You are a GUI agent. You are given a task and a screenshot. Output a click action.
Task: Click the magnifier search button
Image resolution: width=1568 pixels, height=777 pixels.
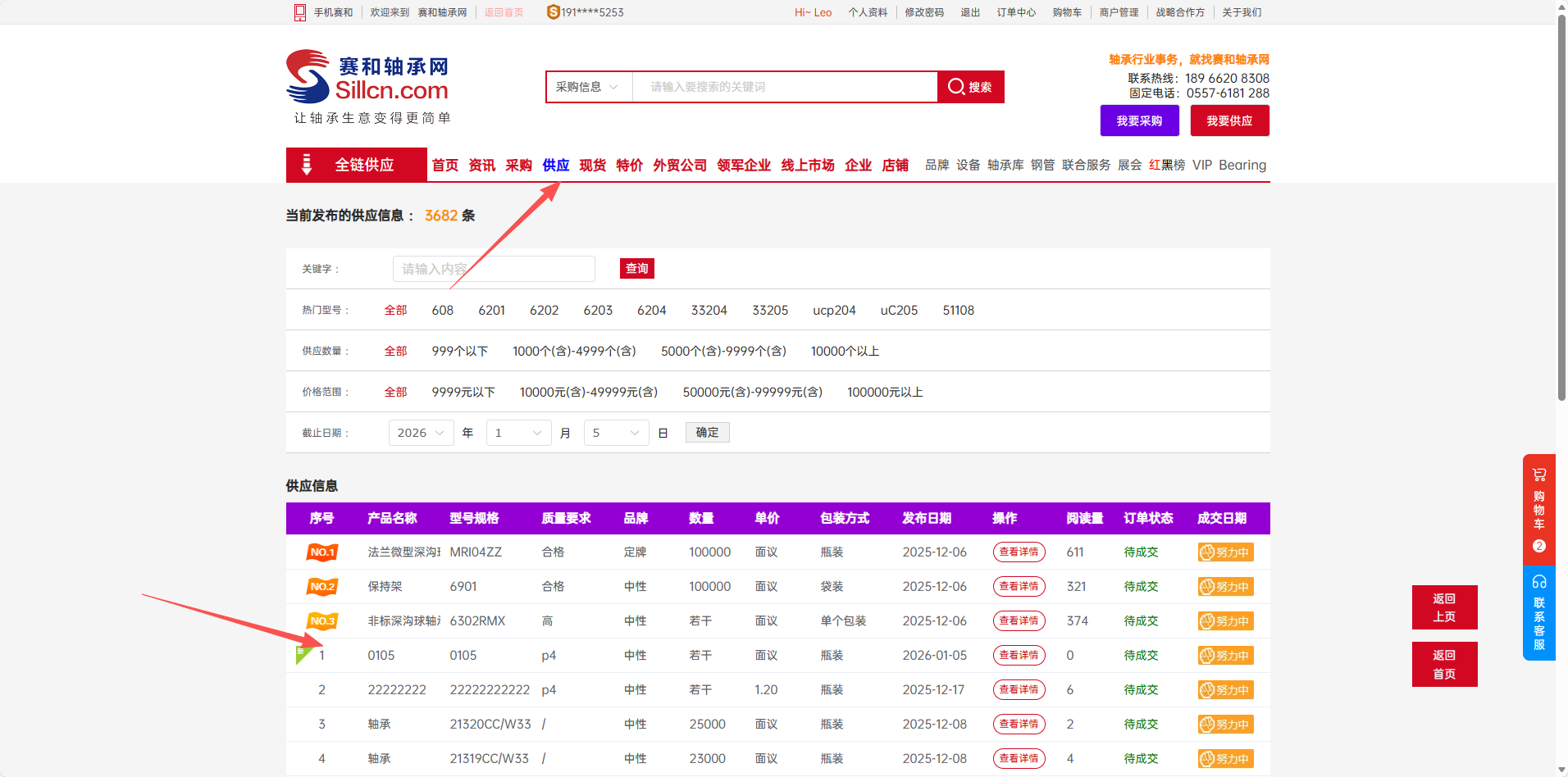970,87
